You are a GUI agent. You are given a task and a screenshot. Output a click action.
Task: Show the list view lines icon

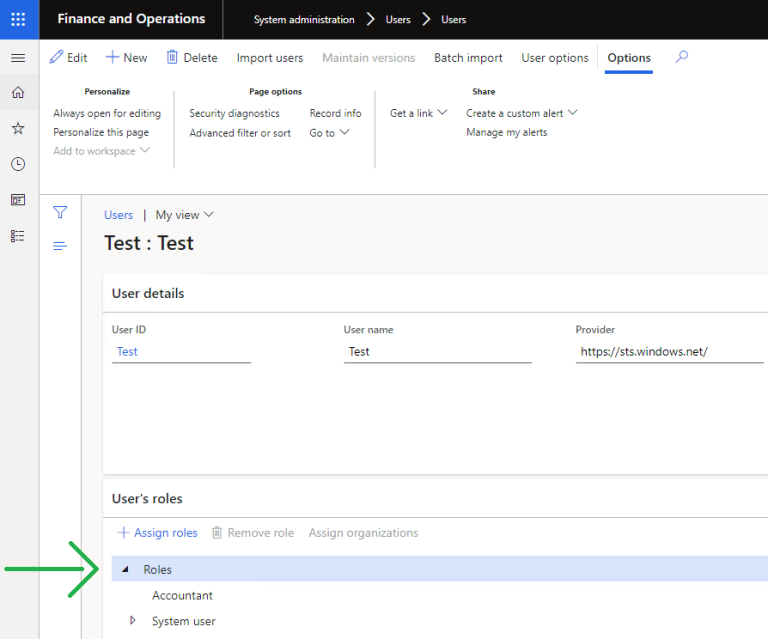60,246
